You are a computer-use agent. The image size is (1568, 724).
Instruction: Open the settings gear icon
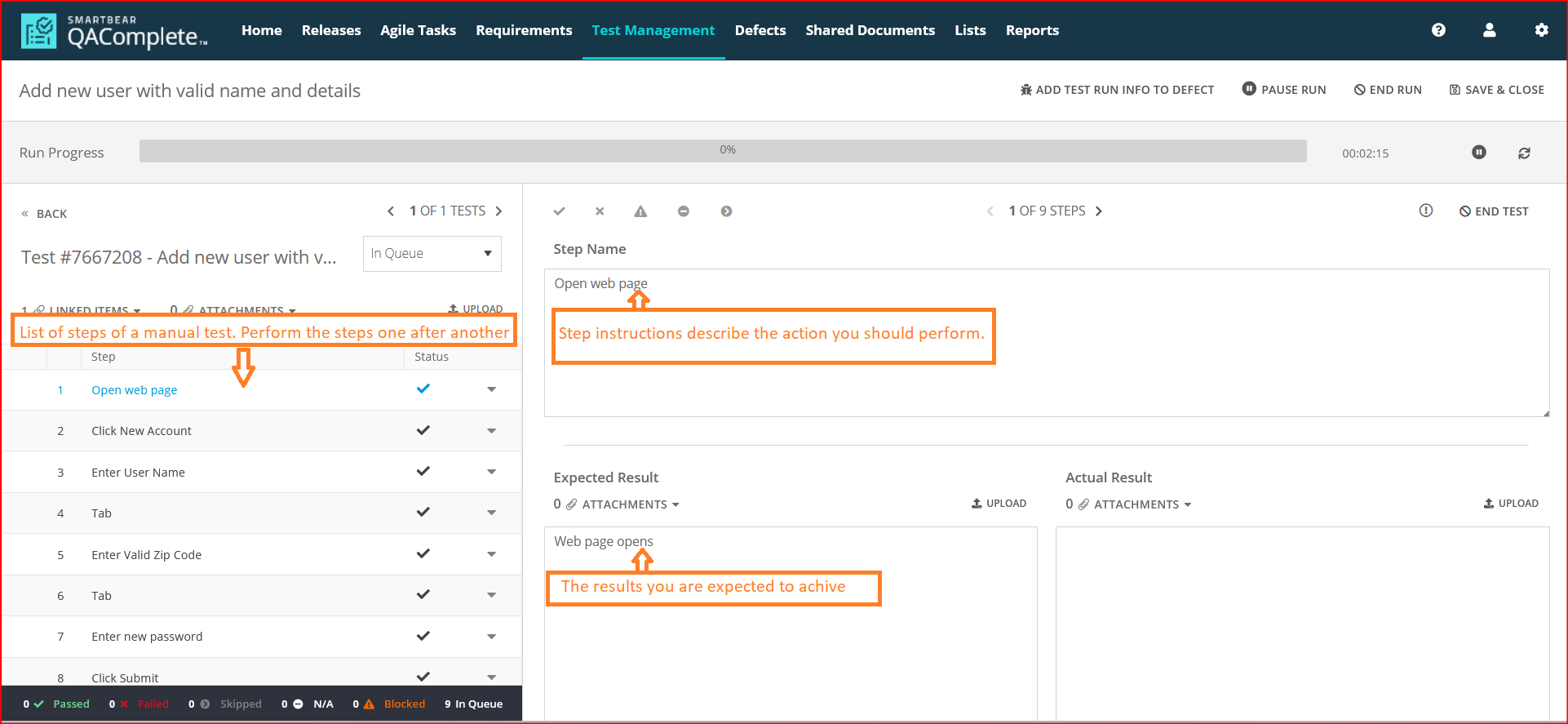1541,30
